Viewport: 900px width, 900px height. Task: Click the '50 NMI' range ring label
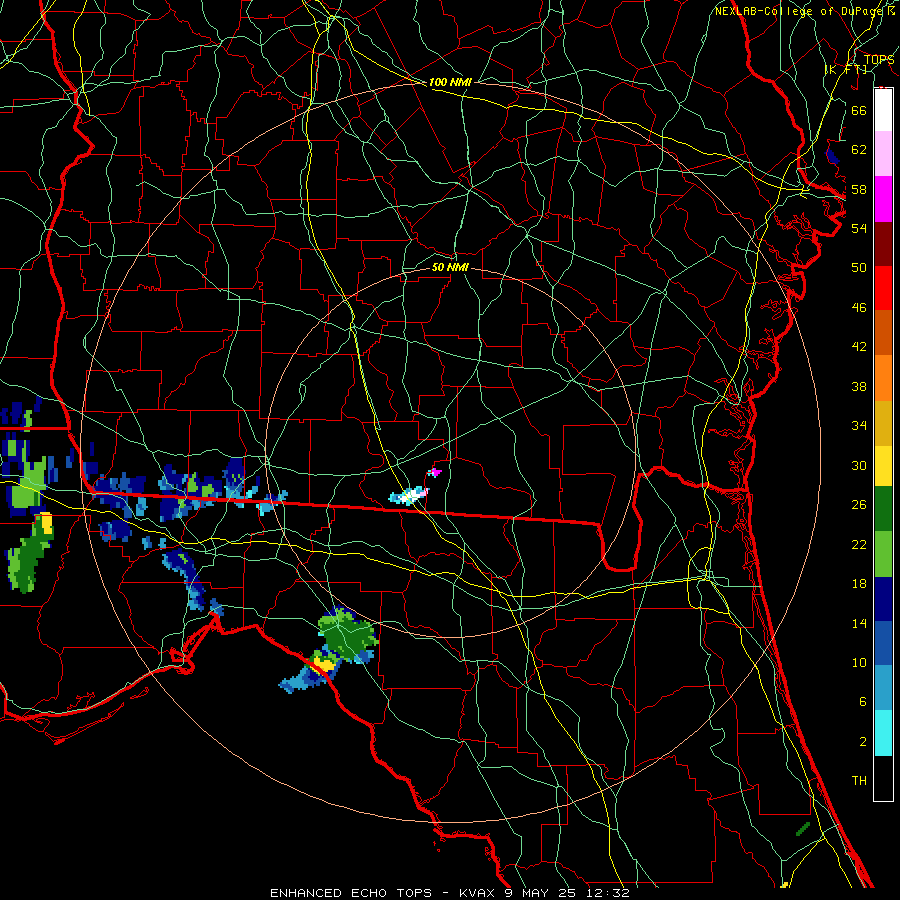tap(450, 267)
